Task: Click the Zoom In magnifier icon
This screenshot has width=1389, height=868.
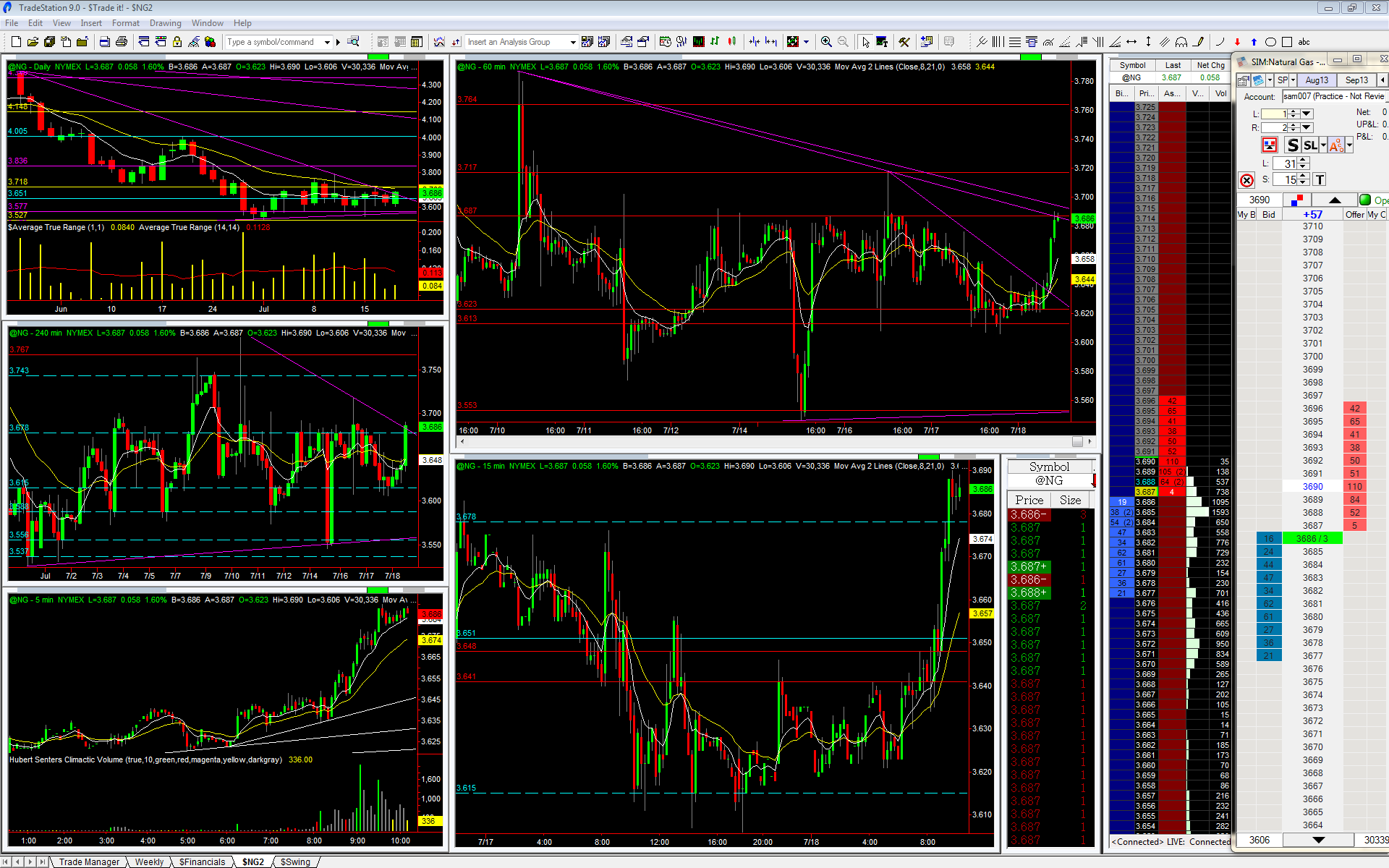Action: 826,42
